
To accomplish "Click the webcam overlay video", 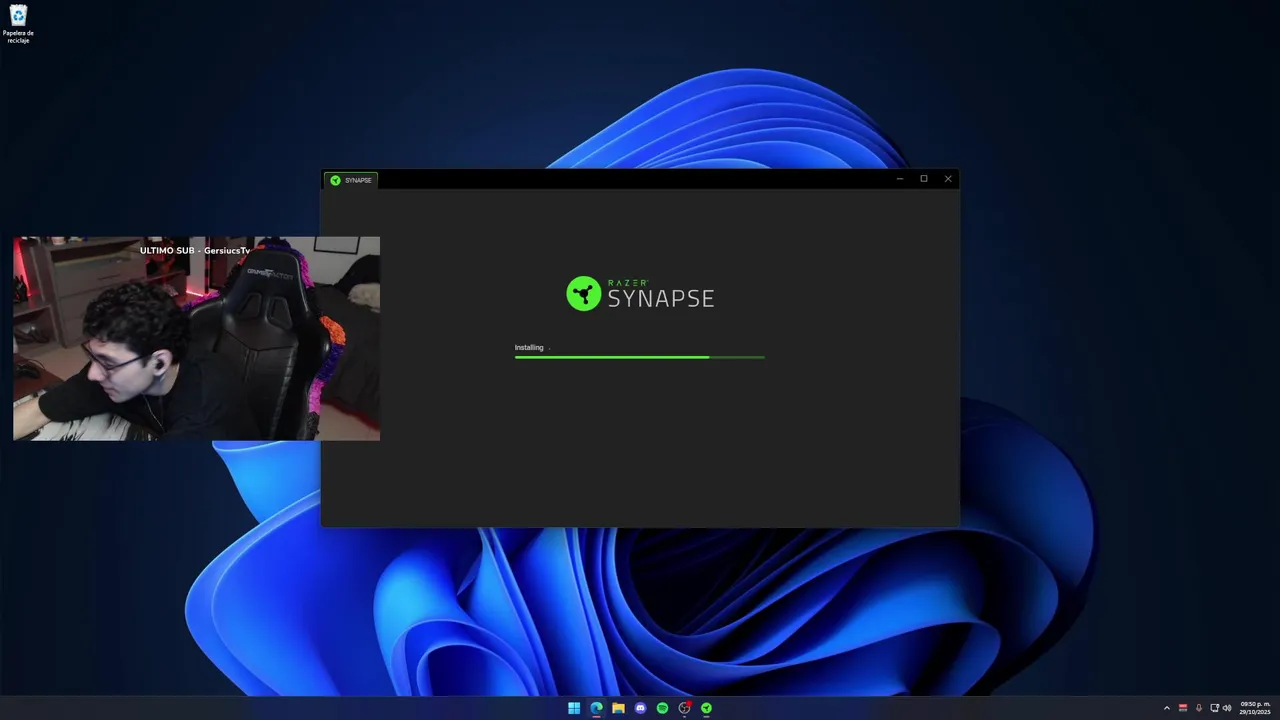I will (196, 339).
